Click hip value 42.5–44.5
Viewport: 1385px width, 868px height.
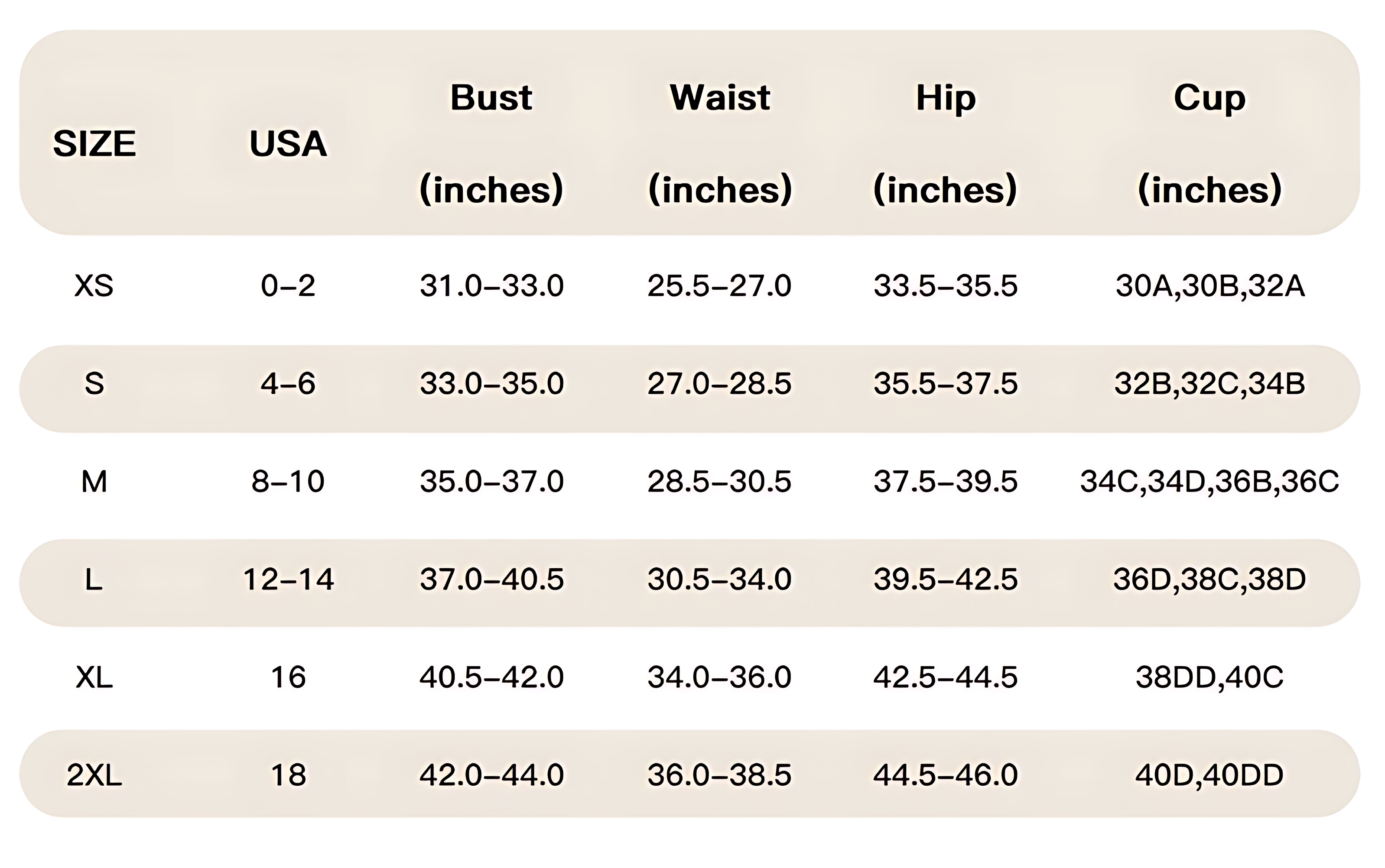[x=945, y=677]
